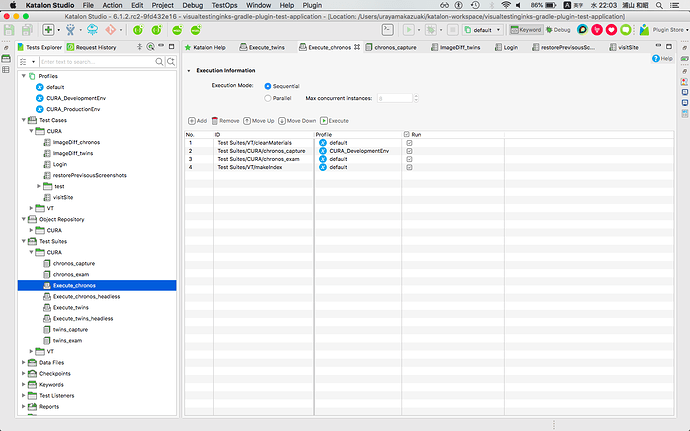Click the Time Machine menu bar icon
This screenshot has width=690, height=431.
[x=475, y=5]
